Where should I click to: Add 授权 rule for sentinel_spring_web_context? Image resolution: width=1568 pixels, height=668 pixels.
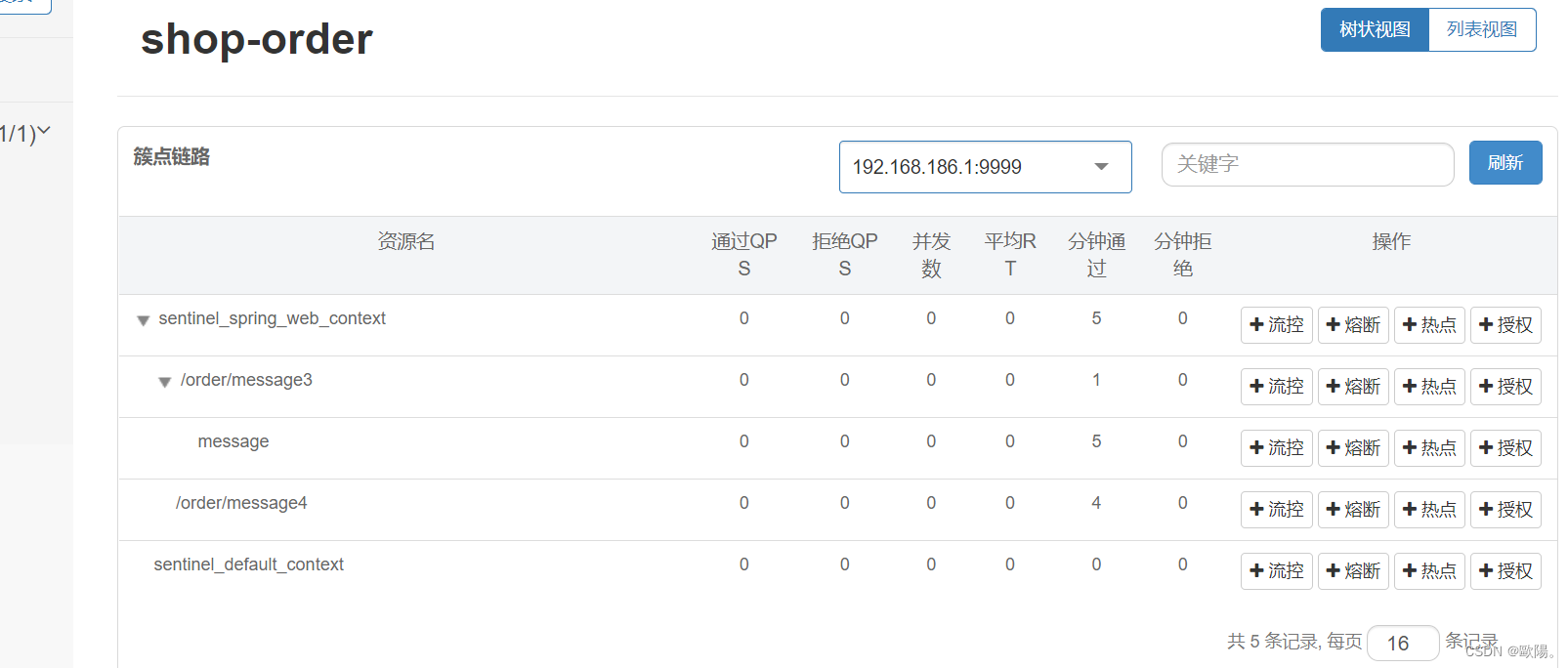tap(1505, 325)
